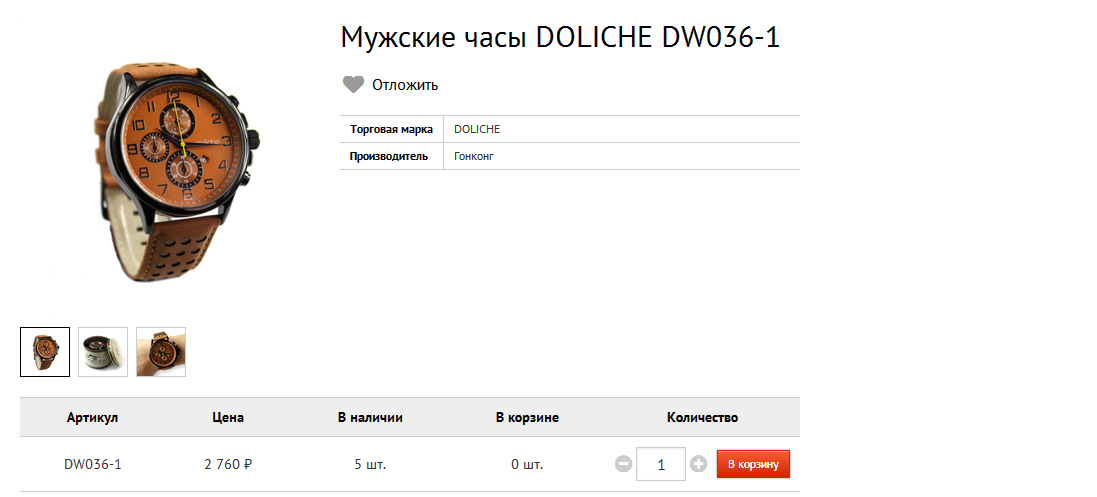Add item with В корзину button
This screenshot has height=497, width=1097.
click(x=753, y=464)
